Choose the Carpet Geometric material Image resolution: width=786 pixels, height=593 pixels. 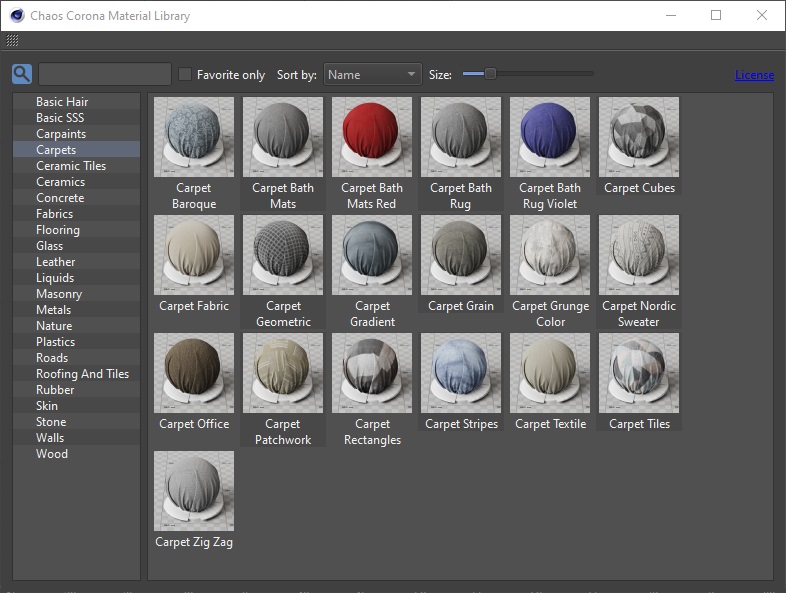tap(283, 255)
